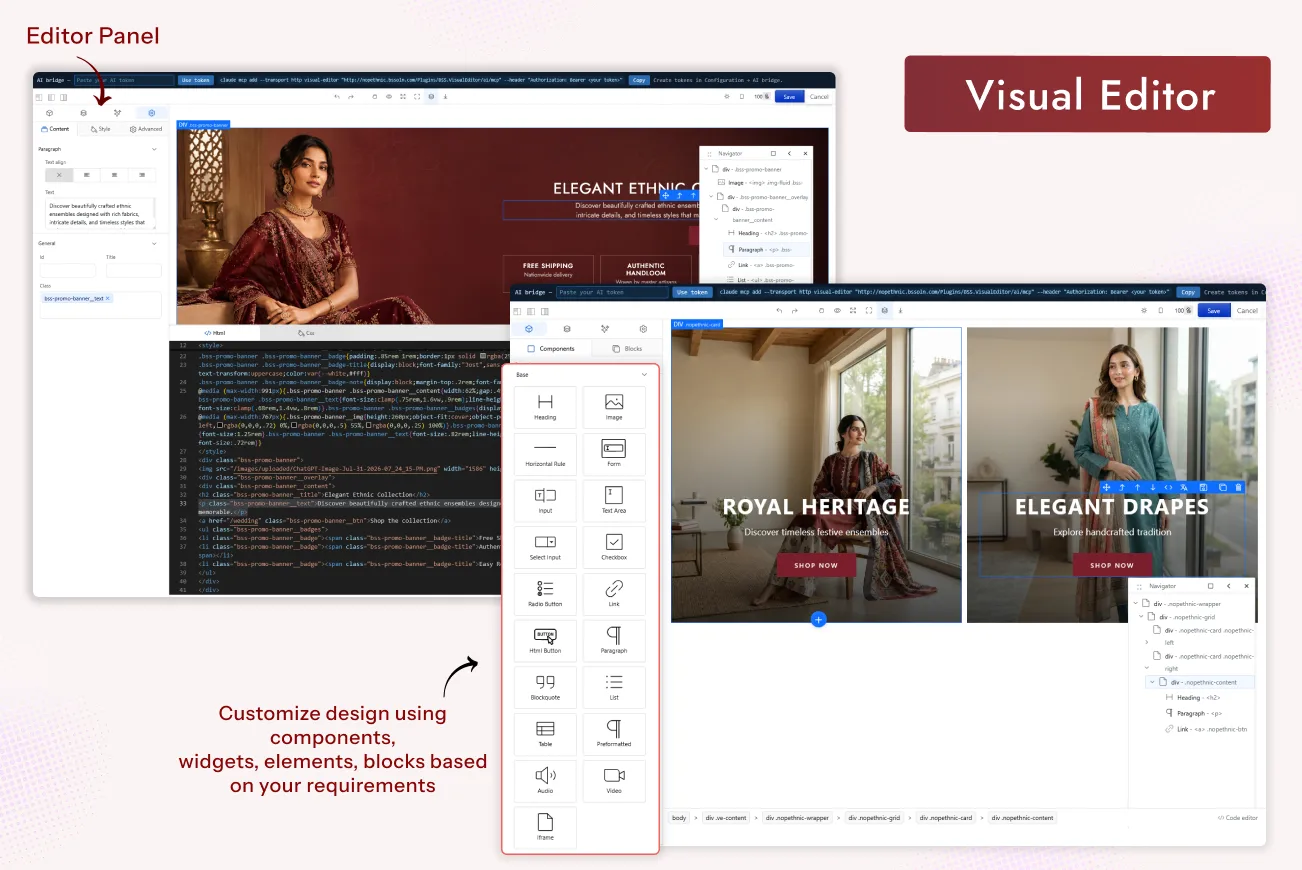
Task: Collapse the Paragraph section in back editor
Action: [x=154, y=149]
